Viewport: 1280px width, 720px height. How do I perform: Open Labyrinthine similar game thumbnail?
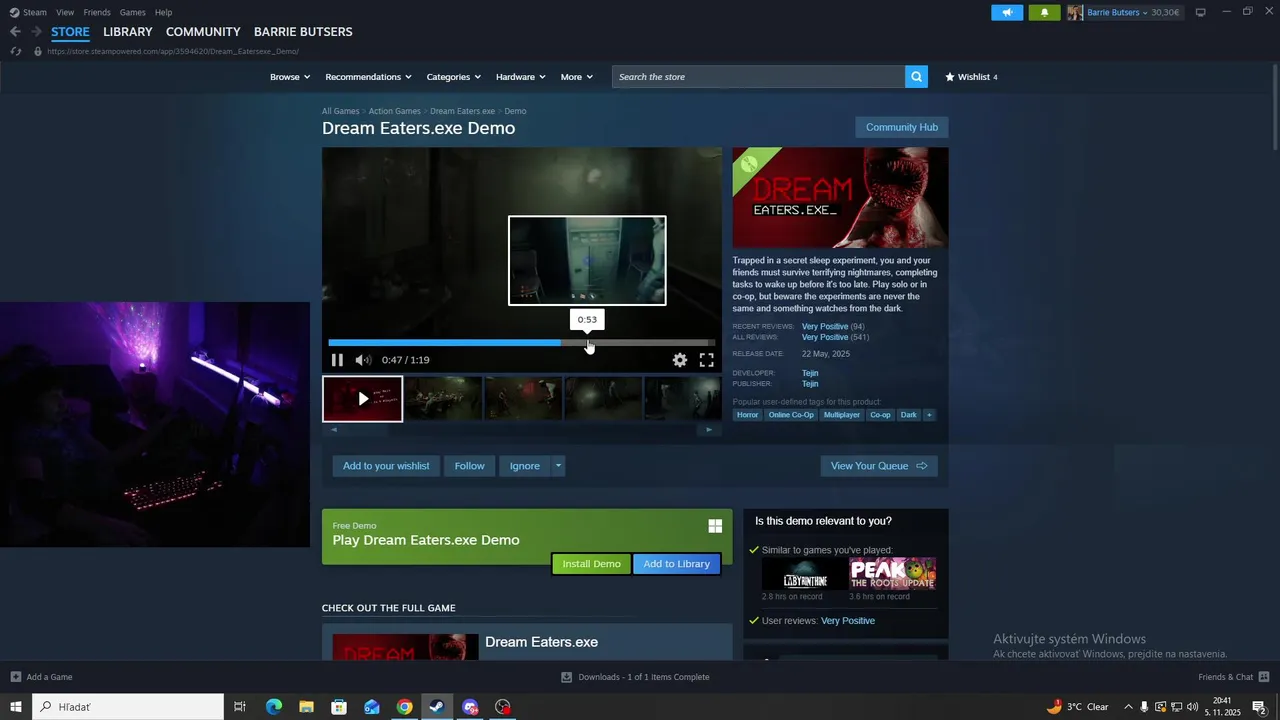click(x=804, y=574)
